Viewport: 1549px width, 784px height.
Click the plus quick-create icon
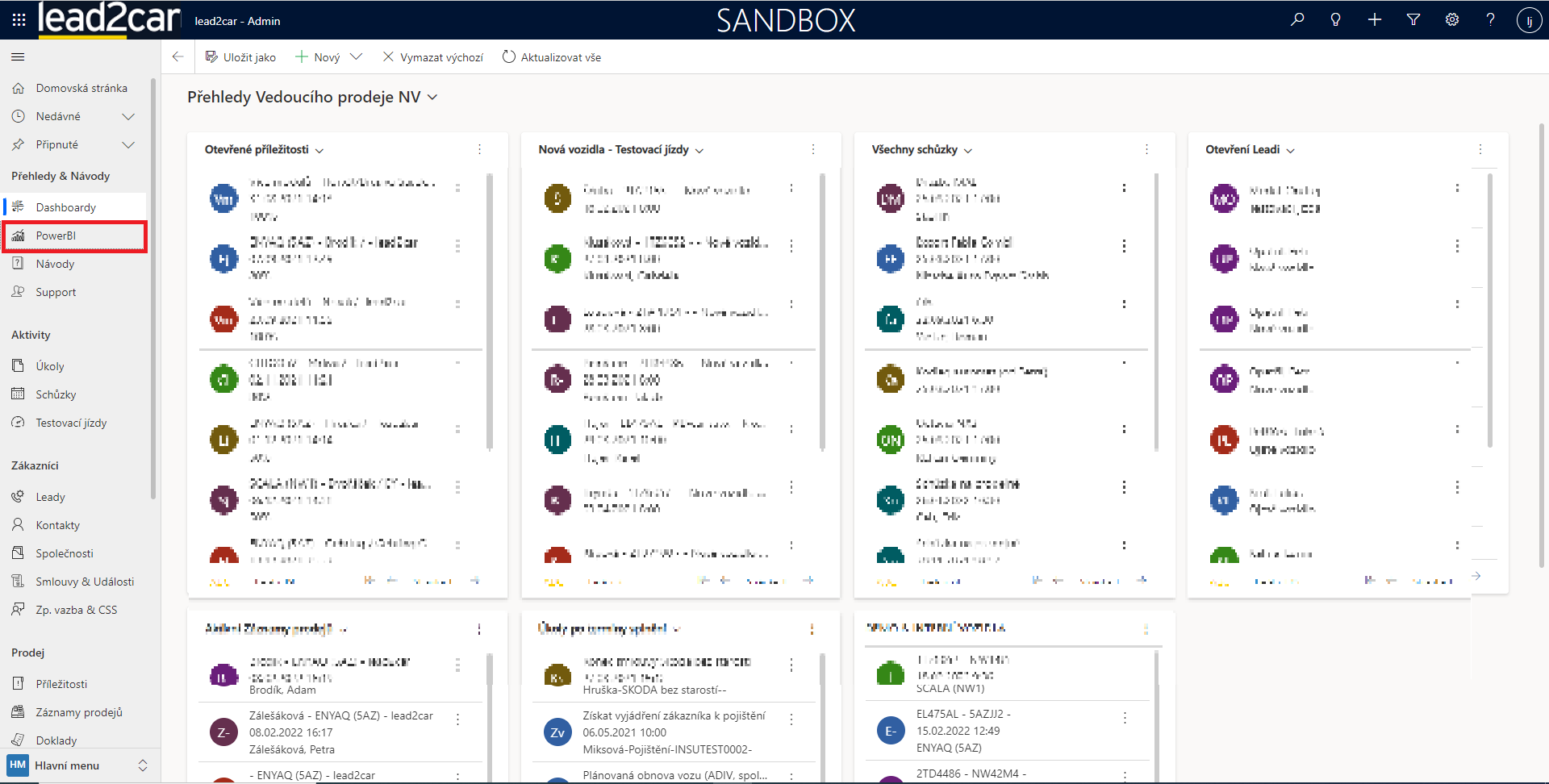pos(1375,19)
